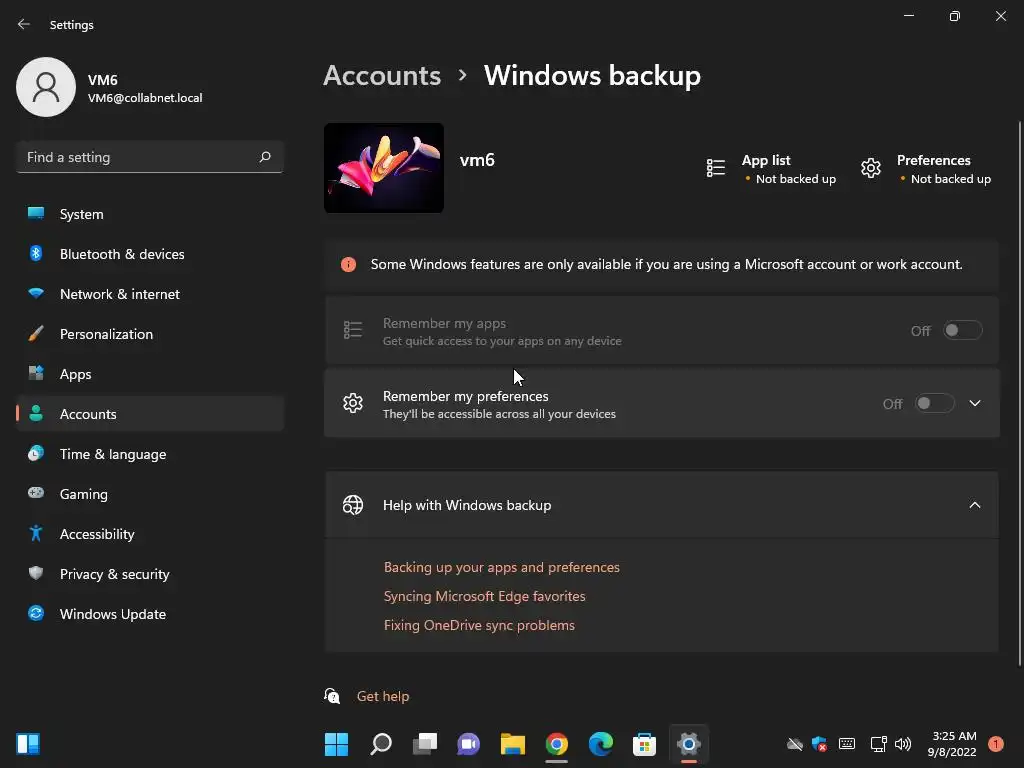The height and width of the screenshot is (768, 1024).
Task: Click the Windows Update sync icon
Action: [36, 613]
